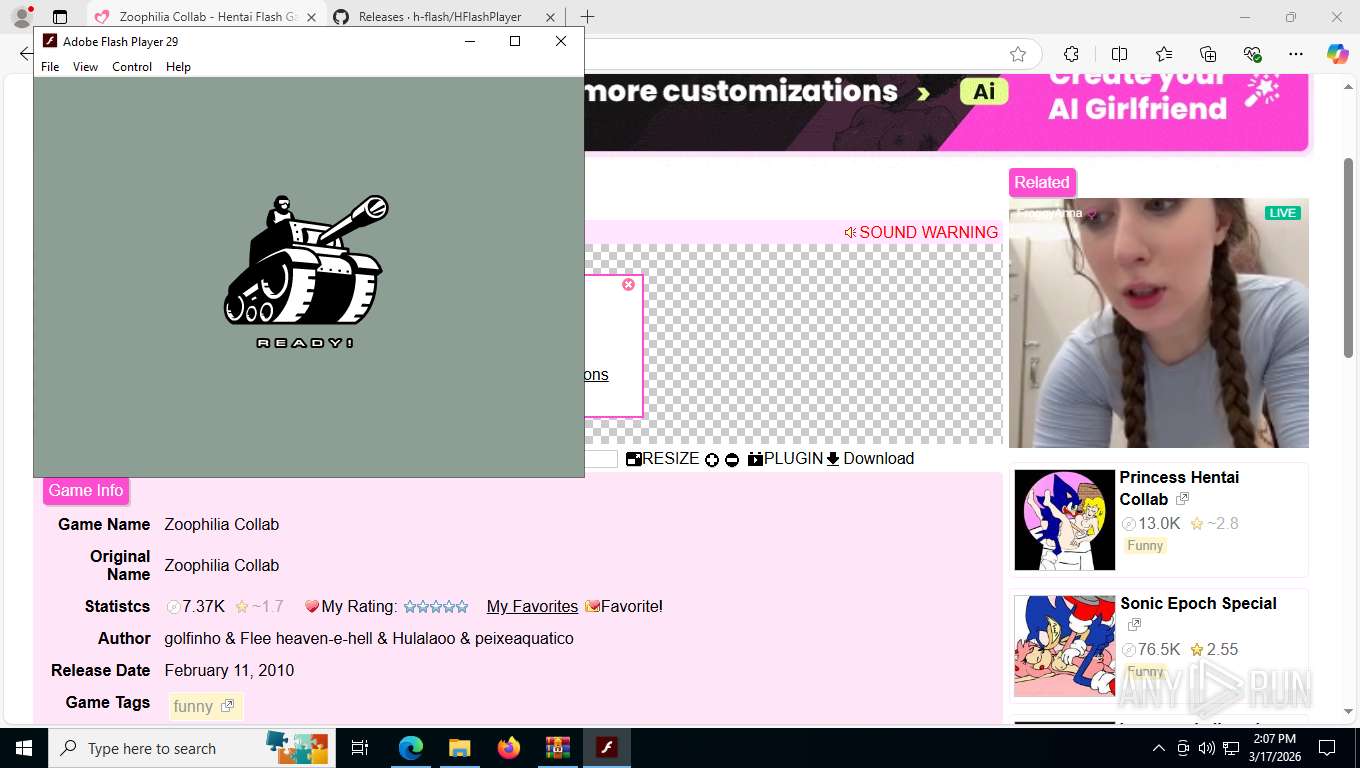Click the page vertical scrollbar
Screen dimensions: 1360x768
click(1348, 257)
